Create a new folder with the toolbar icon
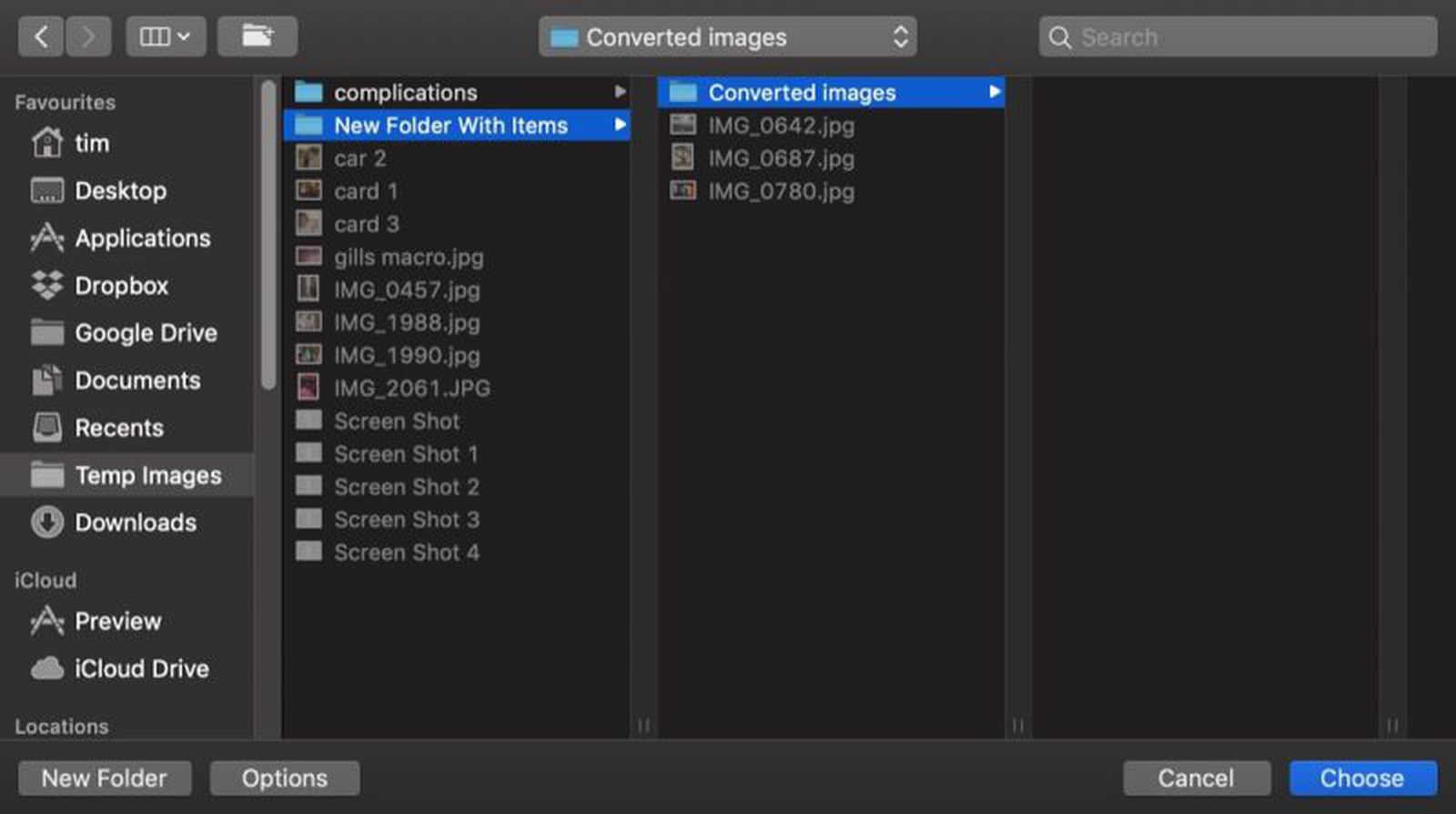Image resolution: width=1456 pixels, height=814 pixels. [x=258, y=36]
